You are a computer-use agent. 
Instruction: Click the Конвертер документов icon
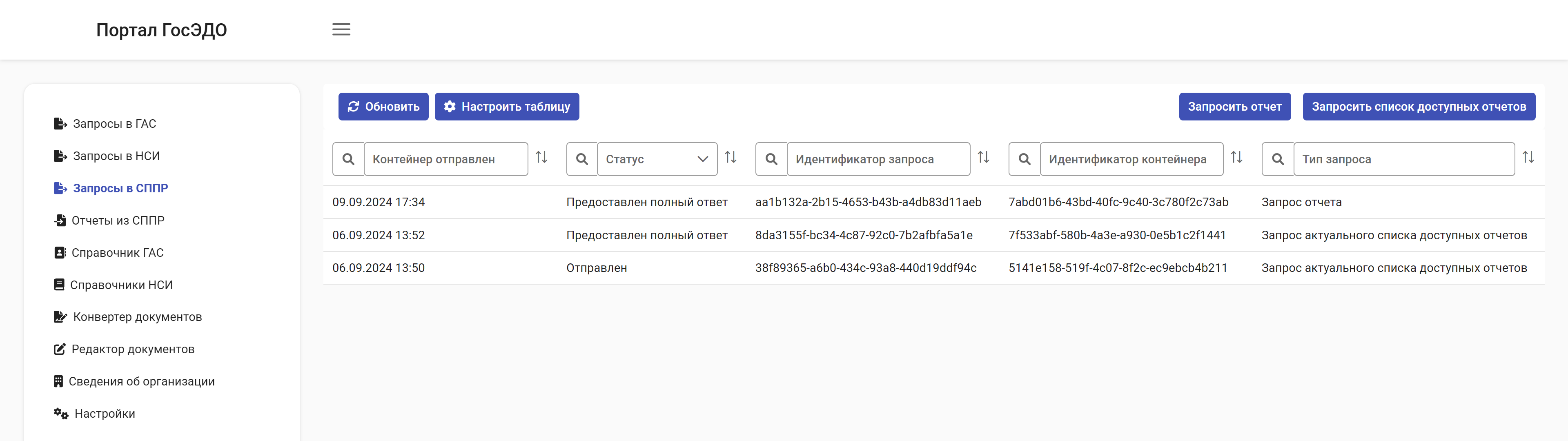point(60,317)
